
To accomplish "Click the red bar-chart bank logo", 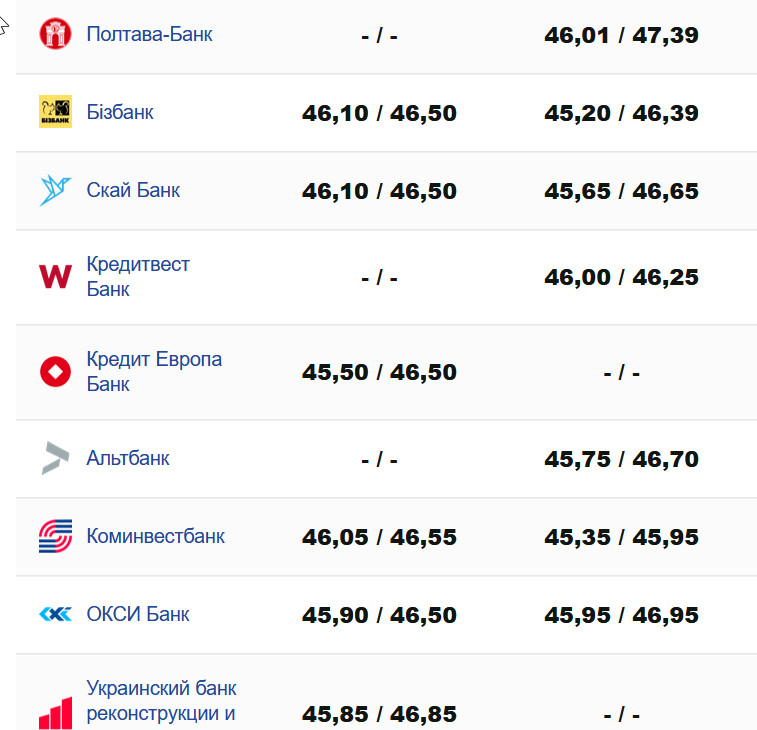I will click(x=55, y=712).
